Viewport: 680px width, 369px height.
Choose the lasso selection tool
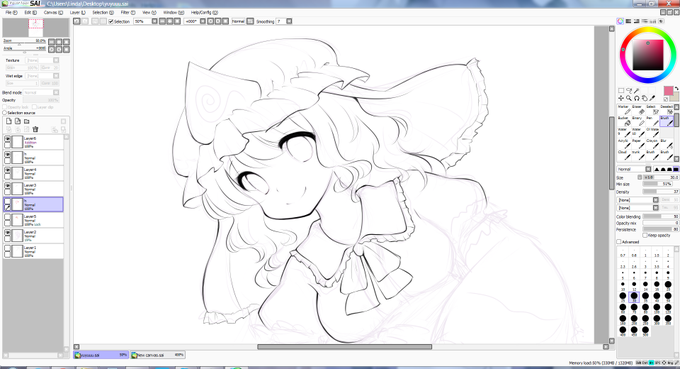[x=629, y=91]
